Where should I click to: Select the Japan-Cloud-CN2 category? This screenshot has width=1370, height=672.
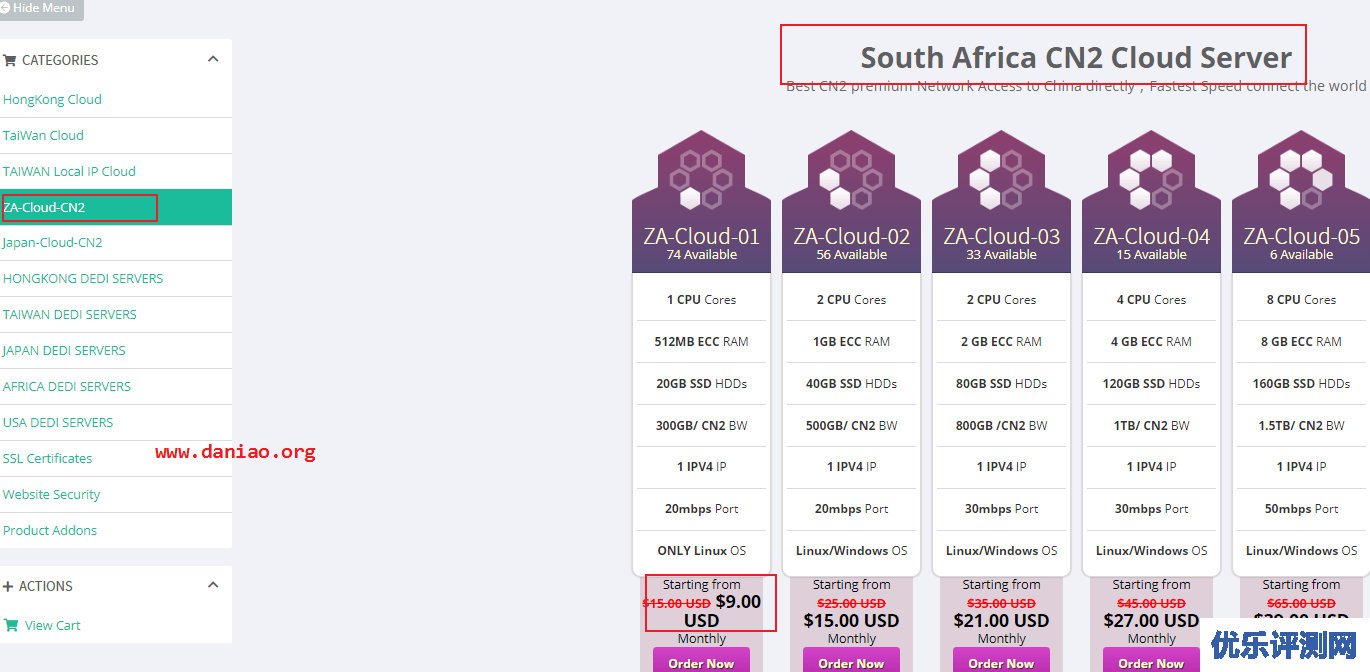click(52, 242)
